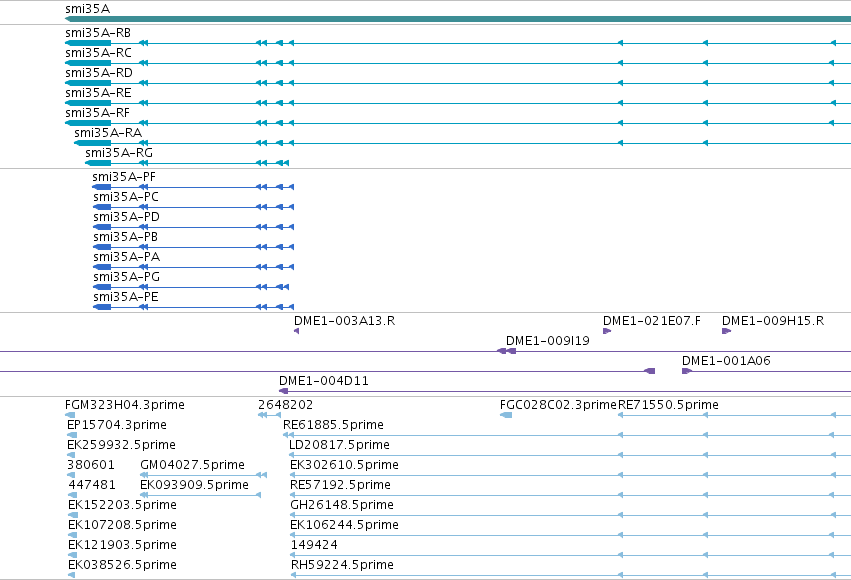Select EST EK093909.5prime label
Image resolution: width=851 pixels, height=580 pixels.
pos(194,485)
